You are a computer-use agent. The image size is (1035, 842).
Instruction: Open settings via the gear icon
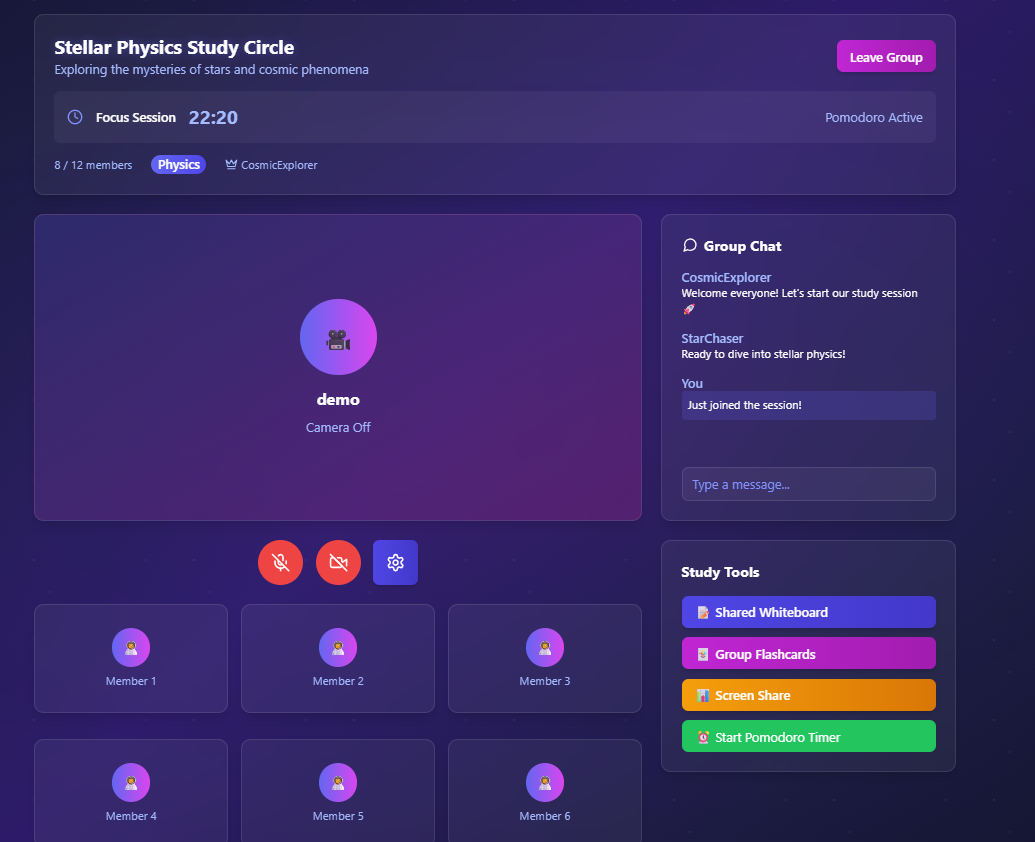(395, 562)
